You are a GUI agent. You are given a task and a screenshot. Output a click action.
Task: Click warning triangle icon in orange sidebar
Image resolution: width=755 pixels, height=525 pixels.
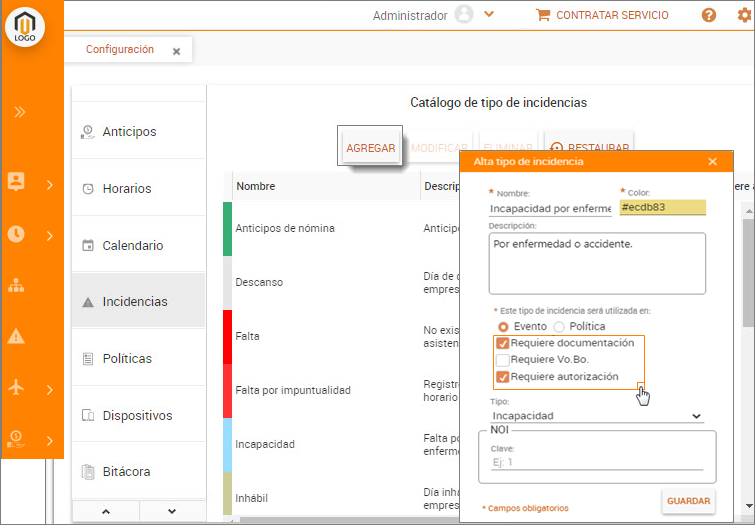pos(16,336)
